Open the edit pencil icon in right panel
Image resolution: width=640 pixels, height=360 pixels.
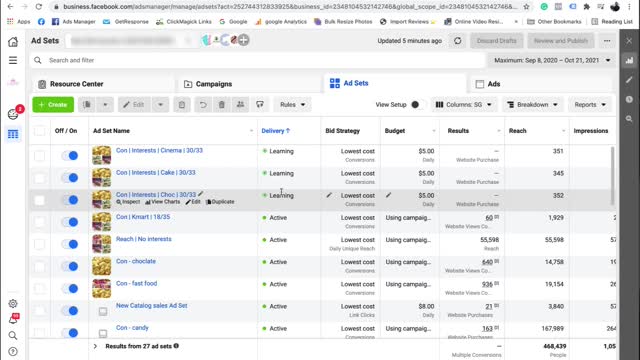click(x=629, y=80)
